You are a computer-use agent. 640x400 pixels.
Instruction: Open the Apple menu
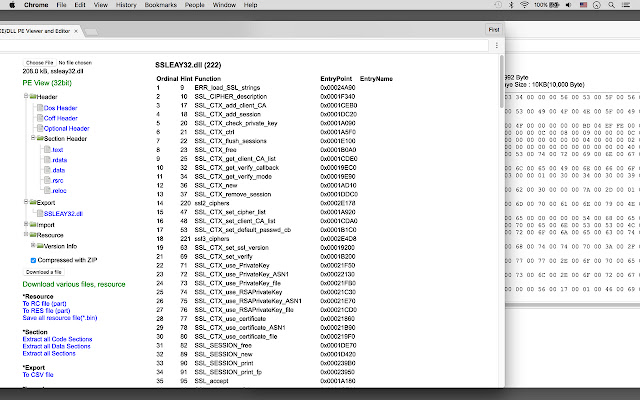[12, 5]
